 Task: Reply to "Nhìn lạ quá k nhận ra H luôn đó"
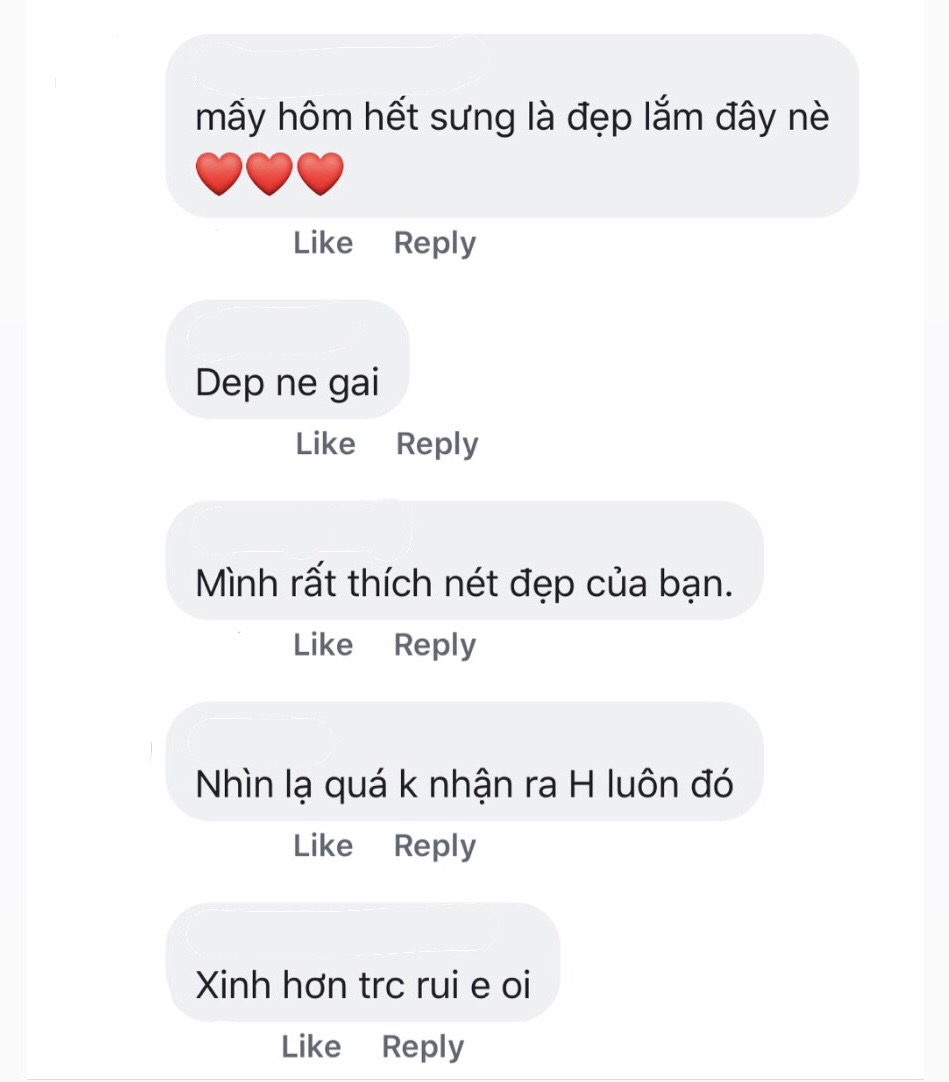[434, 846]
